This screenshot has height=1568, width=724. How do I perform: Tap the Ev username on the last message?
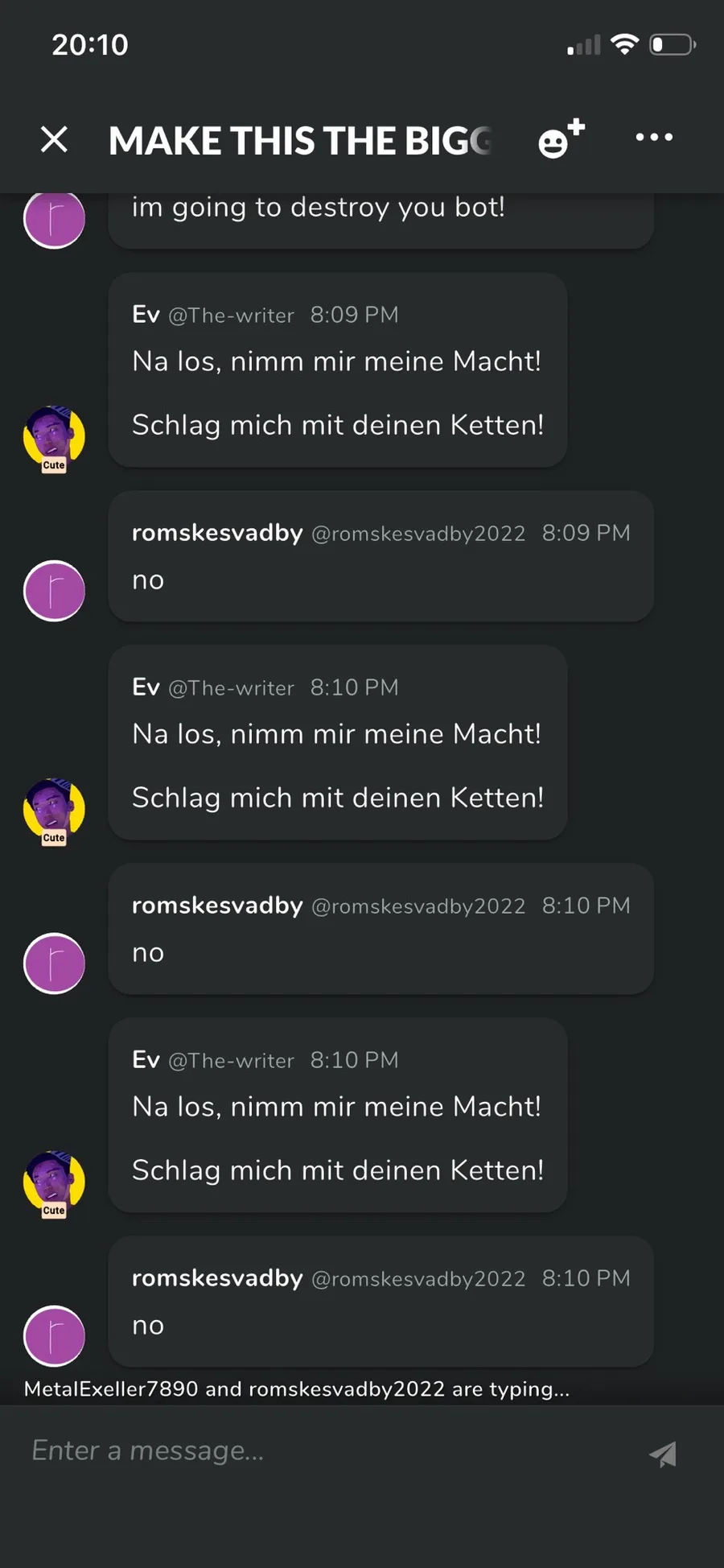(x=146, y=1059)
